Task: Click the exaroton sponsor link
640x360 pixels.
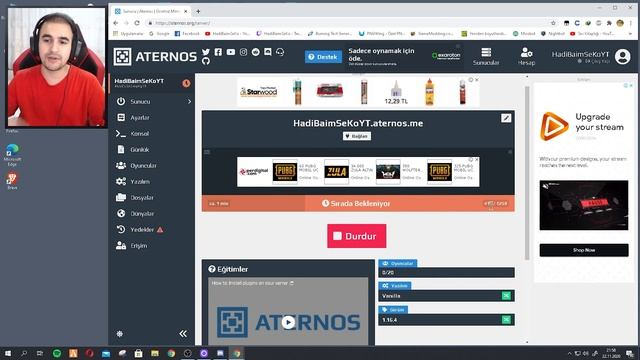Action: 446,56
